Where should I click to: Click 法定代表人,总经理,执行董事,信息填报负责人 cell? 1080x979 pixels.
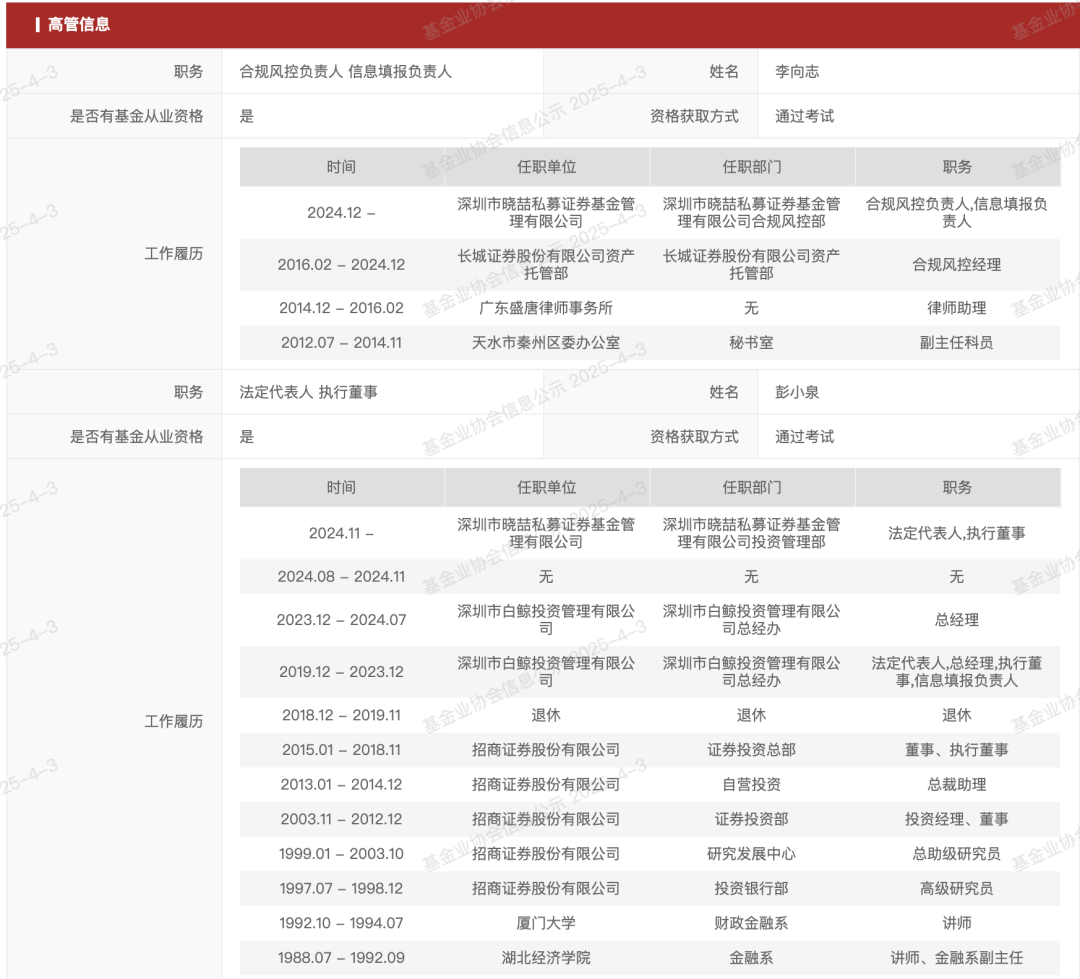[x=957, y=672]
